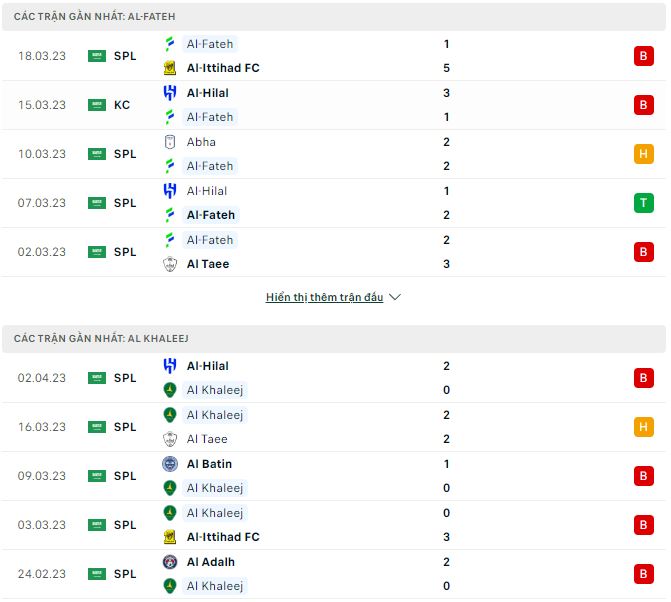Open Hiển thị thêm trận đấu link
This screenshot has width=671, height=602.
pyautogui.click(x=324, y=297)
